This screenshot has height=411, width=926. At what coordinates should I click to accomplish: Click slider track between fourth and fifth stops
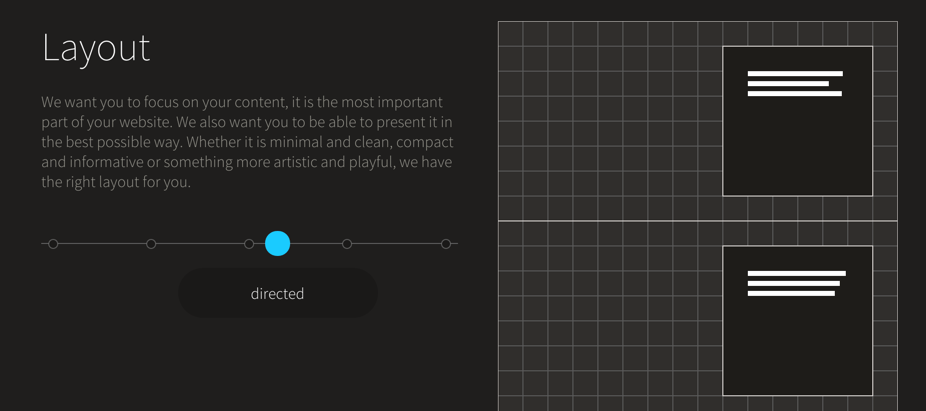click(x=396, y=244)
